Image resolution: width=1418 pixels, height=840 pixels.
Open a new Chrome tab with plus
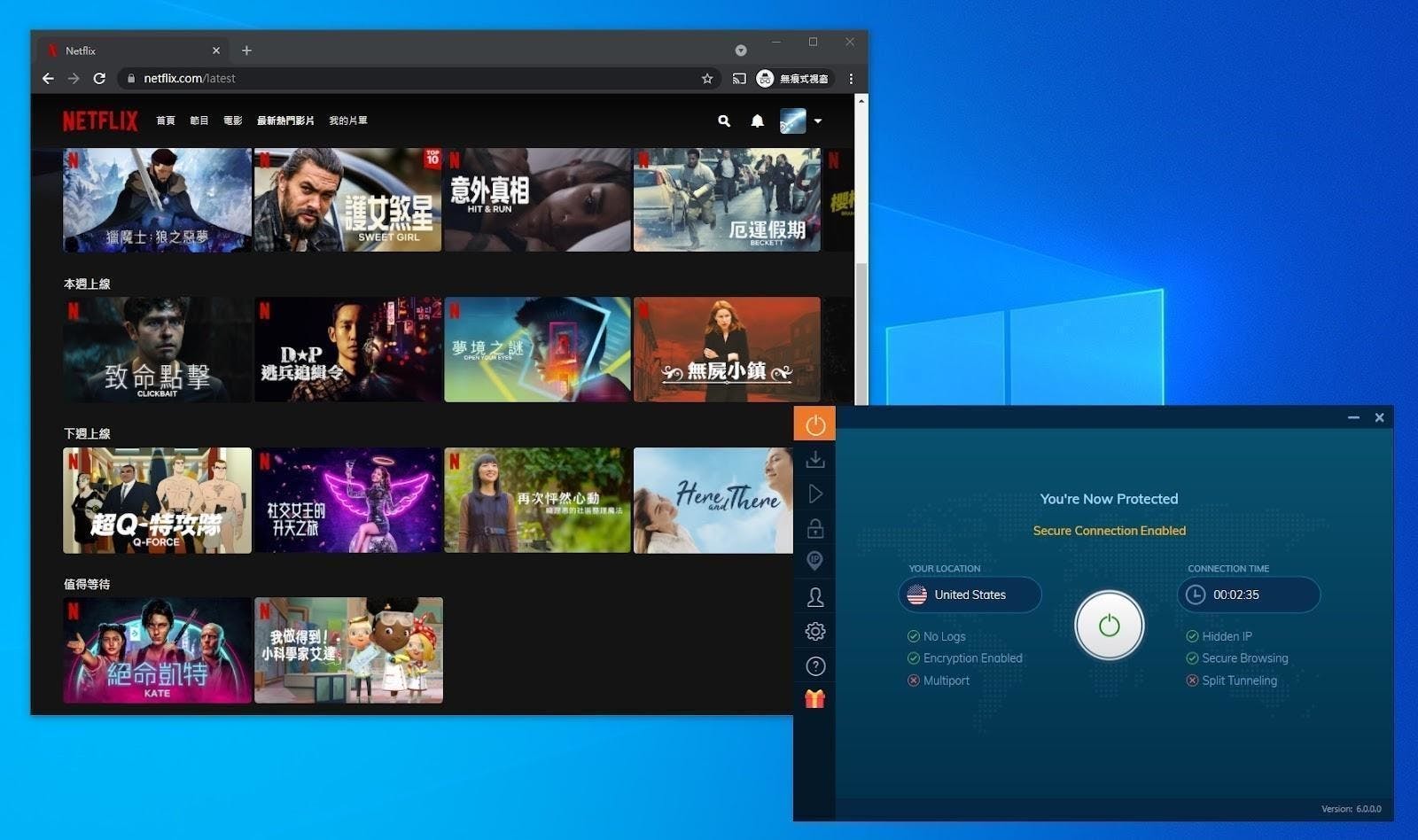[246, 51]
